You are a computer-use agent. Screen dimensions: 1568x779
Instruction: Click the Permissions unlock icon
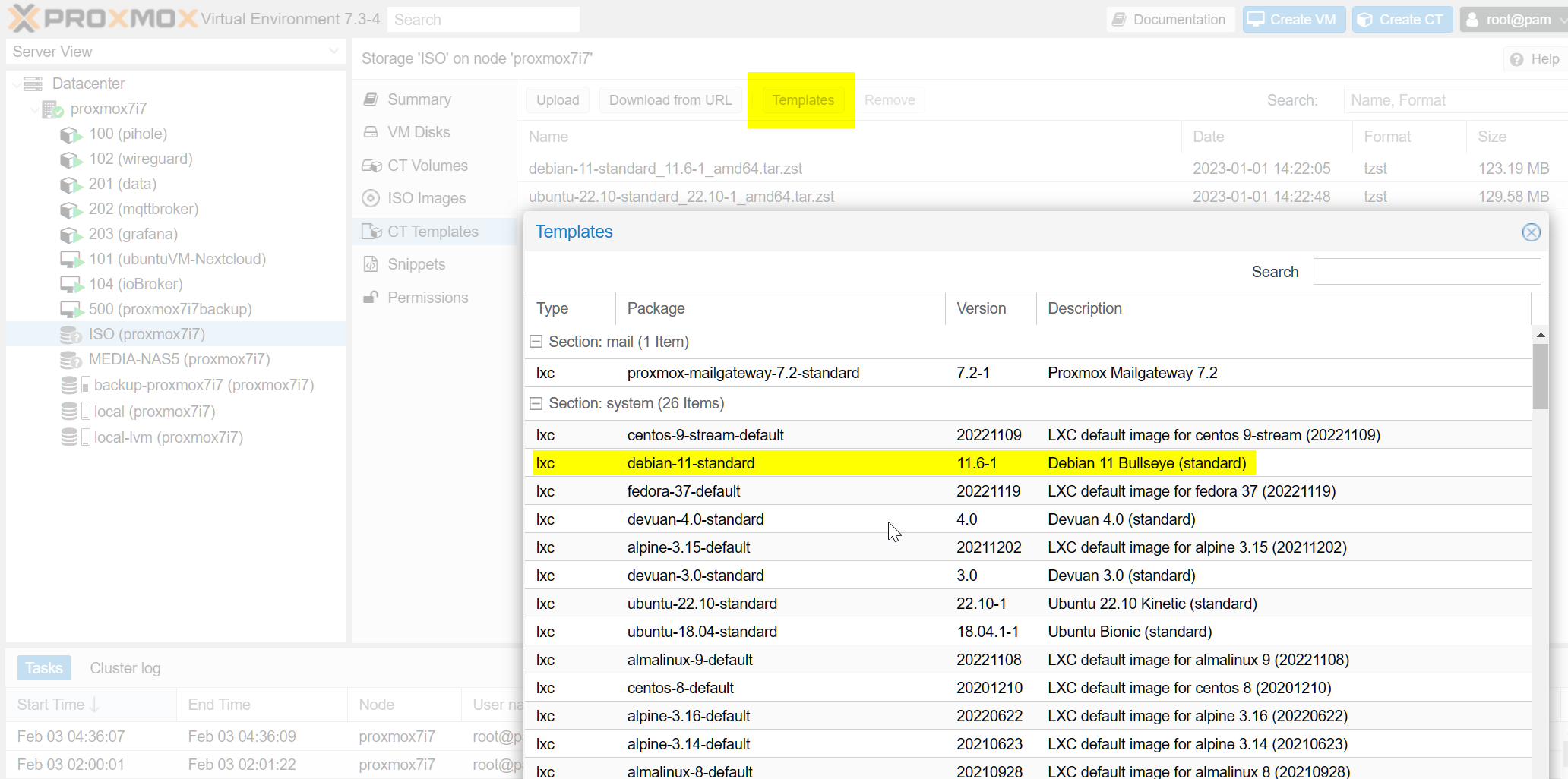tap(371, 298)
